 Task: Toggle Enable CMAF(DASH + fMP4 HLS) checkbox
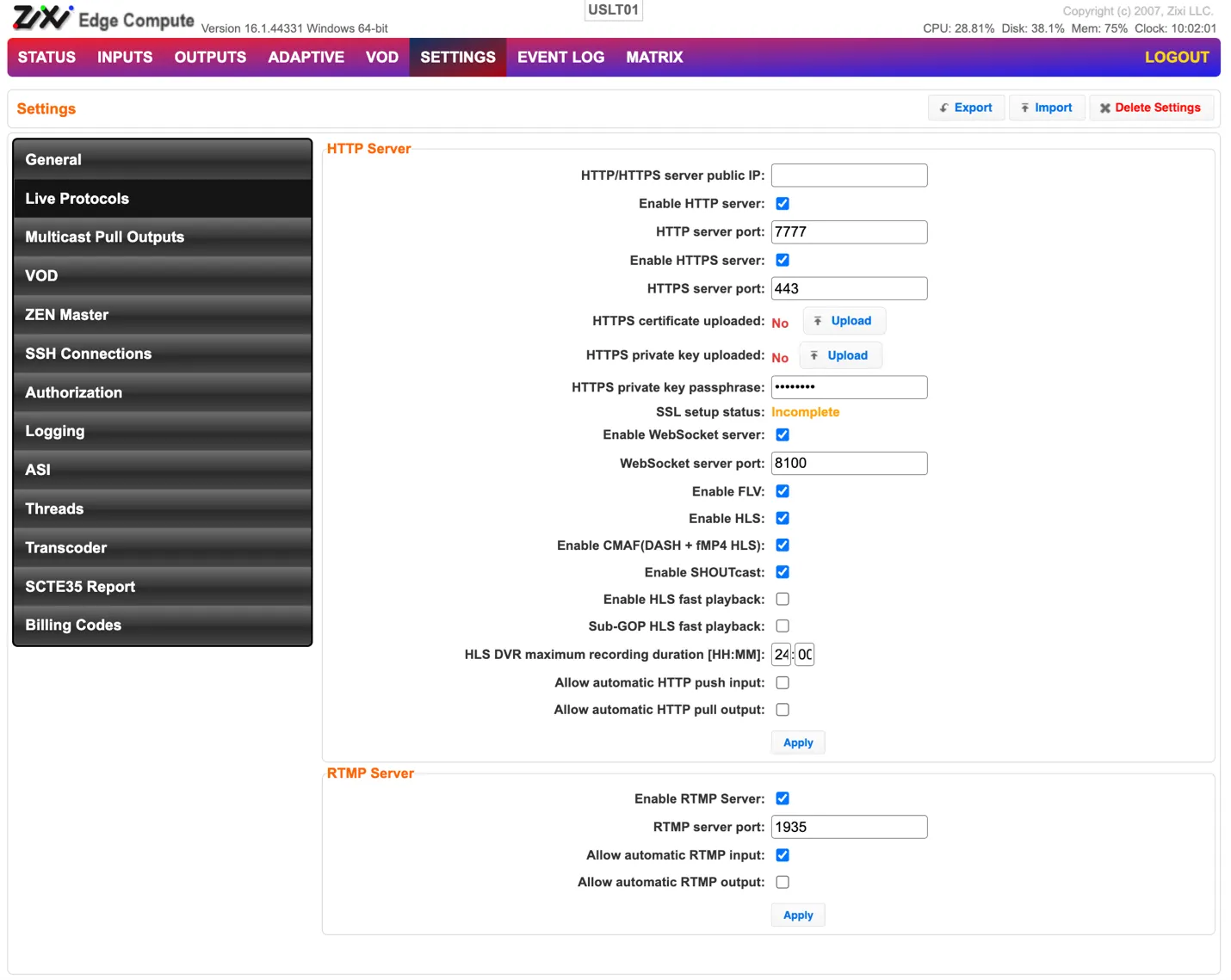[x=783, y=545]
